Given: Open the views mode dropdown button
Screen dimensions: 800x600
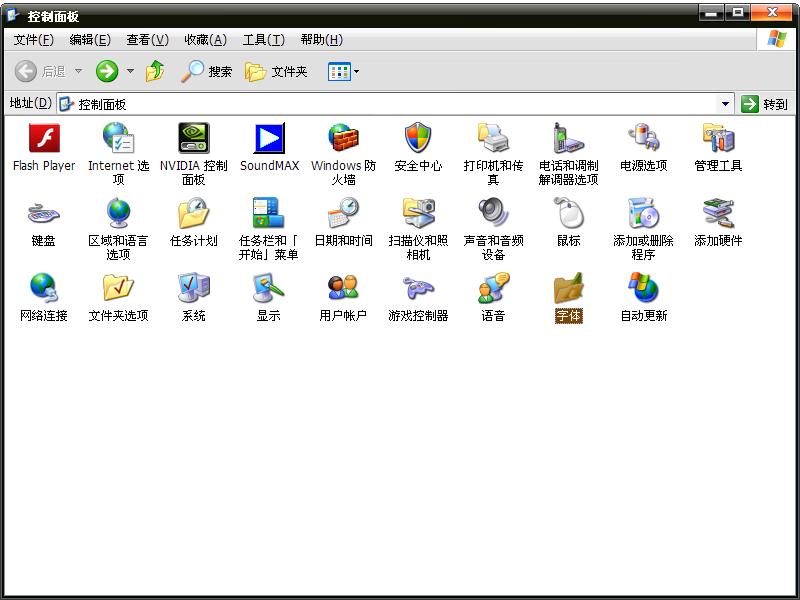Looking at the screenshot, I should pyautogui.click(x=343, y=72).
